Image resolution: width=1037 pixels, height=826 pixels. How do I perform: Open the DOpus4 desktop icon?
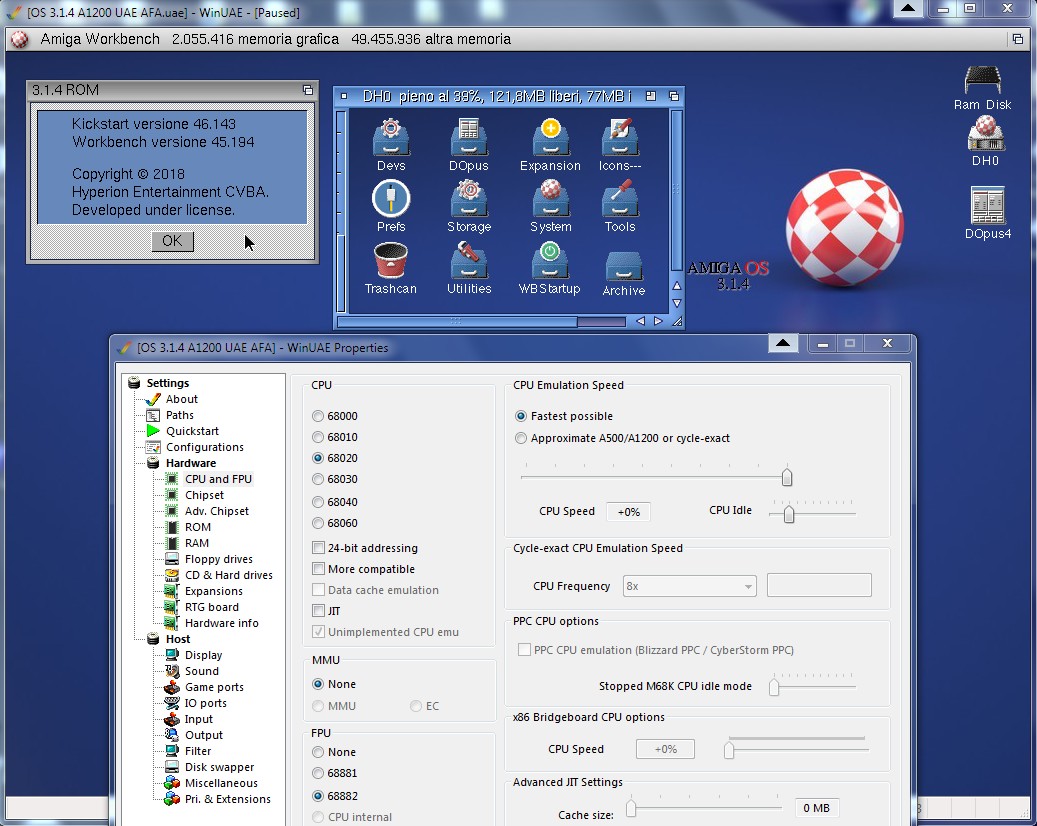click(x=987, y=206)
